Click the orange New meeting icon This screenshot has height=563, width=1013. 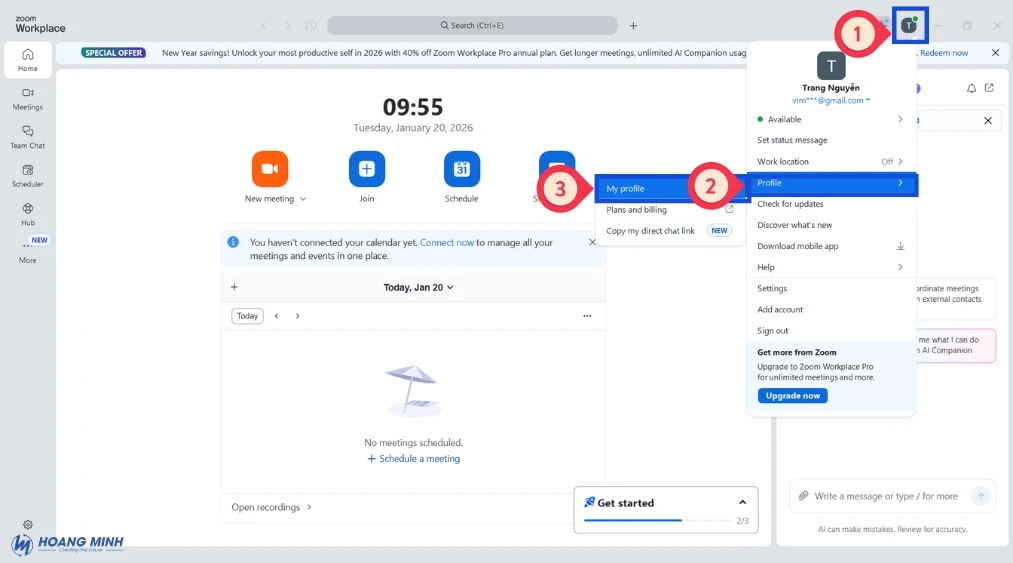coord(269,169)
